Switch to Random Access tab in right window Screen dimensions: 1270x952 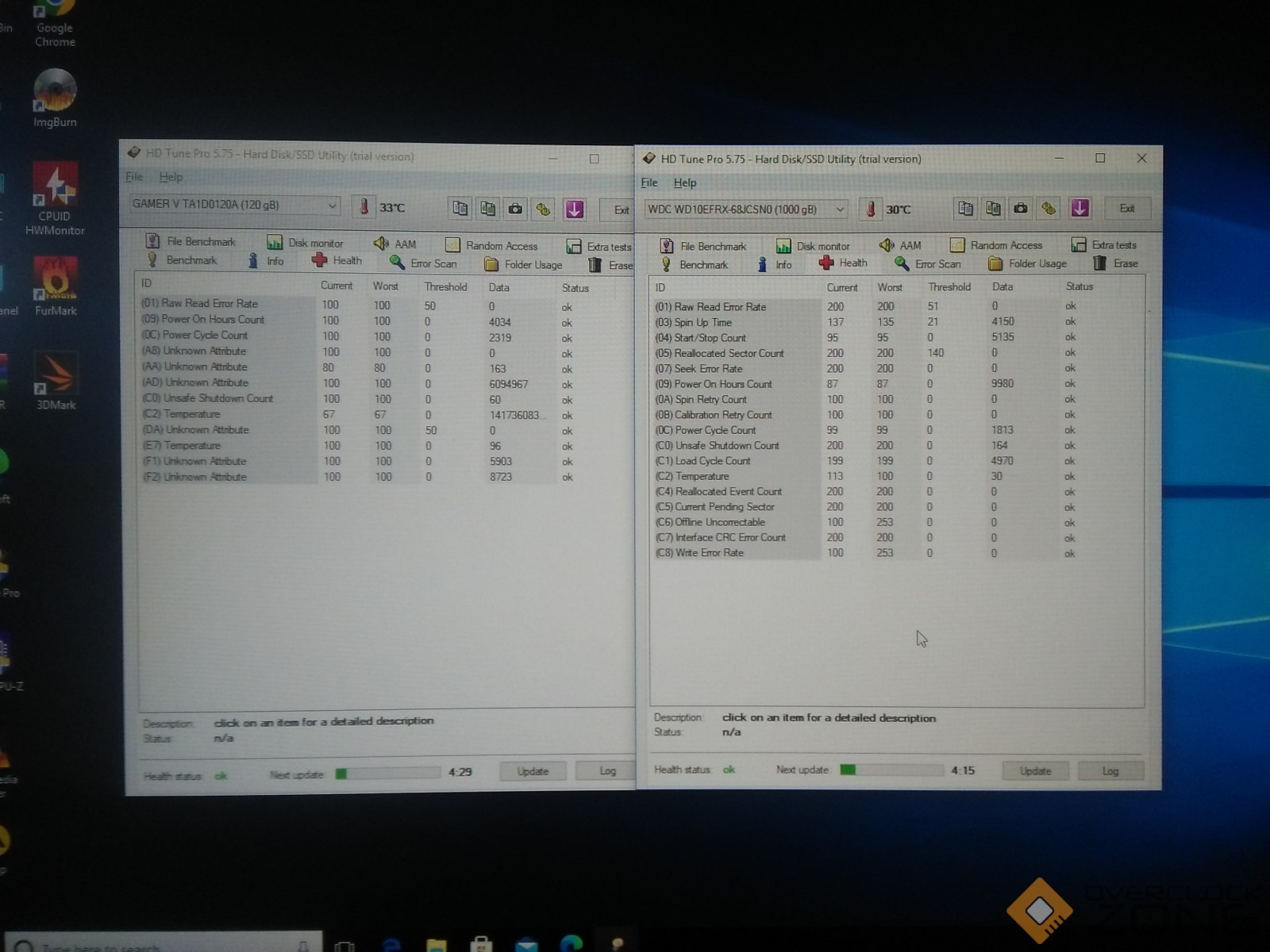point(996,245)
